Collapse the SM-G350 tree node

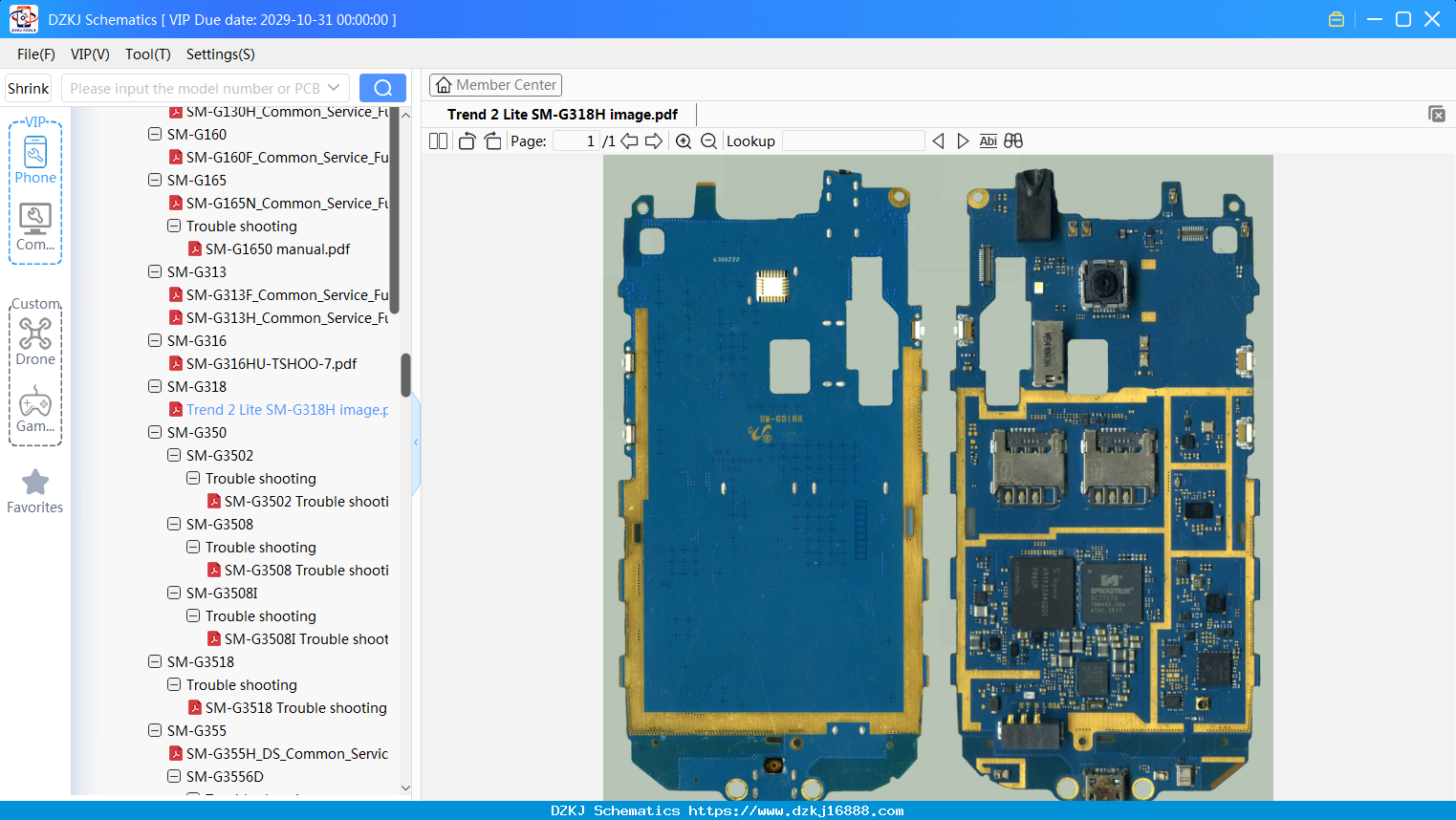(x=155, y=432)
